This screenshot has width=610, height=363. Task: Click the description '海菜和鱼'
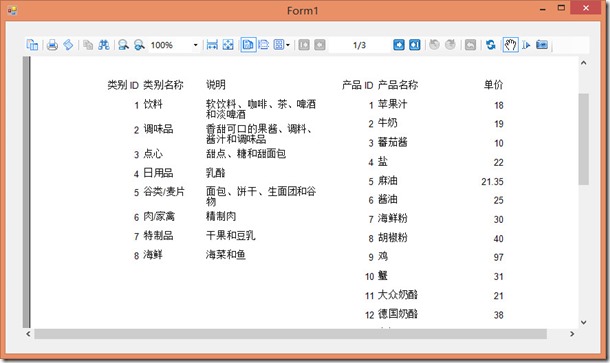pyautogui.click(x=226, y=255)
